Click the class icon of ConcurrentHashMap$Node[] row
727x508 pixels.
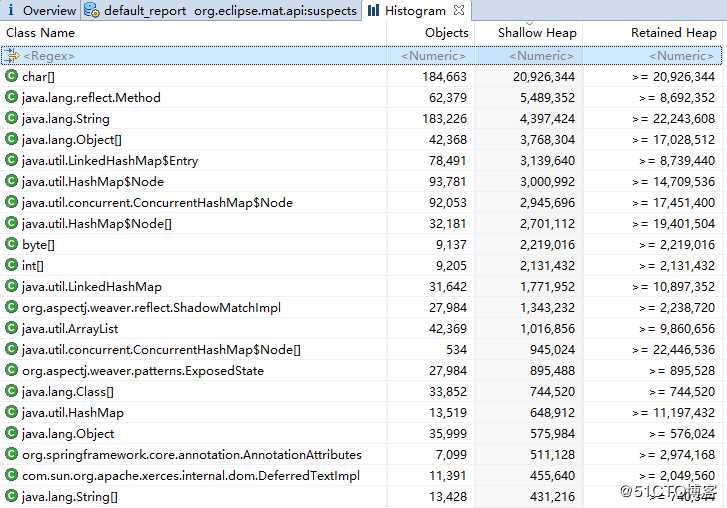pos(11,349)
